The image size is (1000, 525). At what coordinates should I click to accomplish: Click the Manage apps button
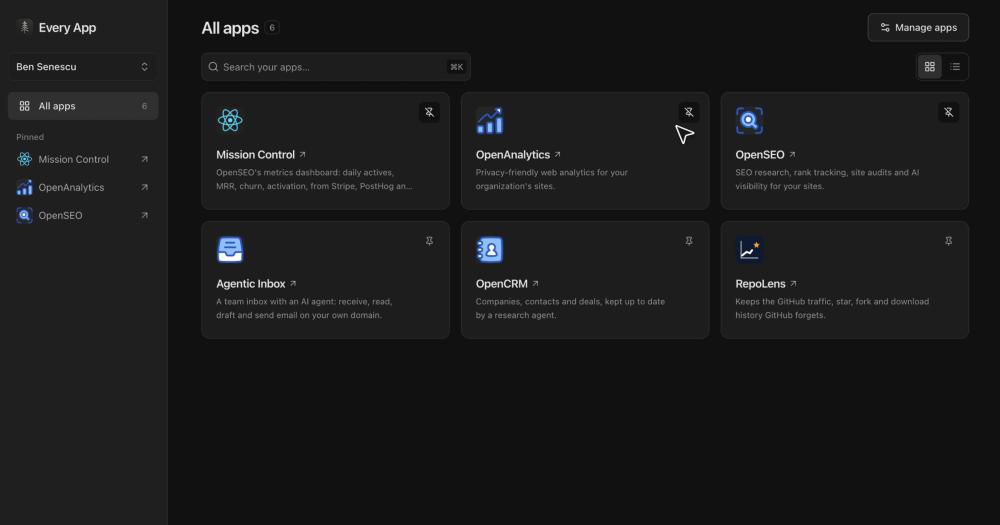point(918,27)
